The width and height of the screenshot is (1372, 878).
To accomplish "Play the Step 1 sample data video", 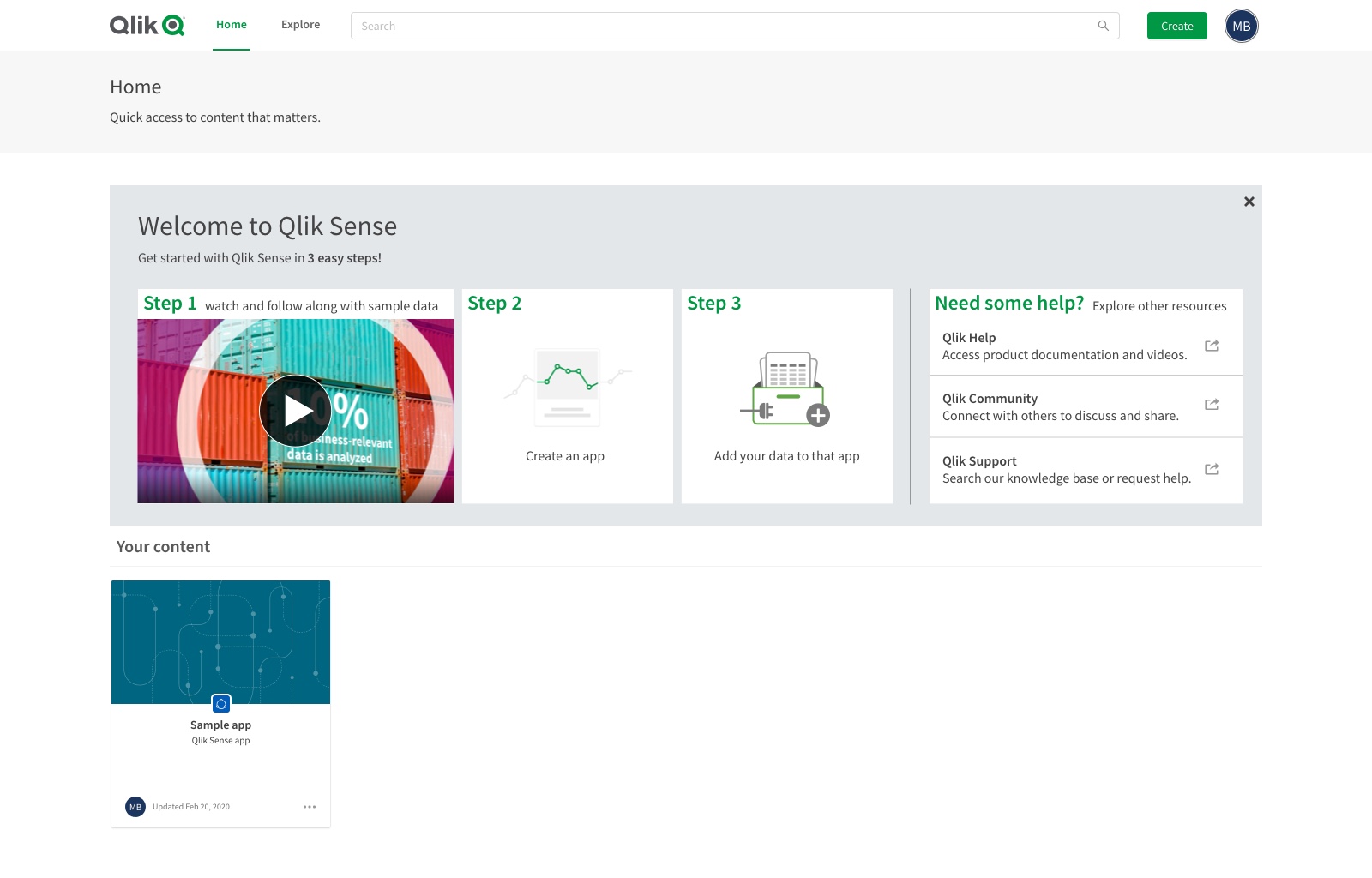I will 295,411.
